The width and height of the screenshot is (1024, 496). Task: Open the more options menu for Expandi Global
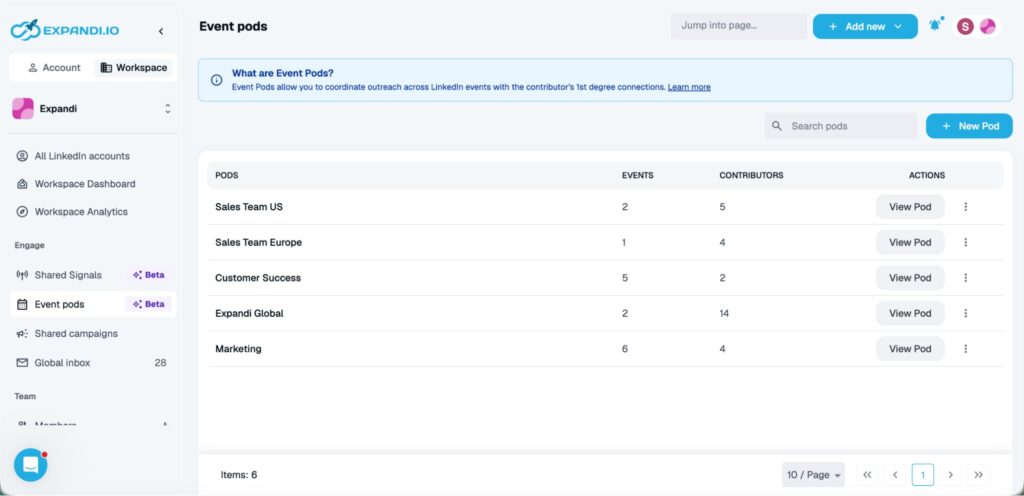coord(965,313)
